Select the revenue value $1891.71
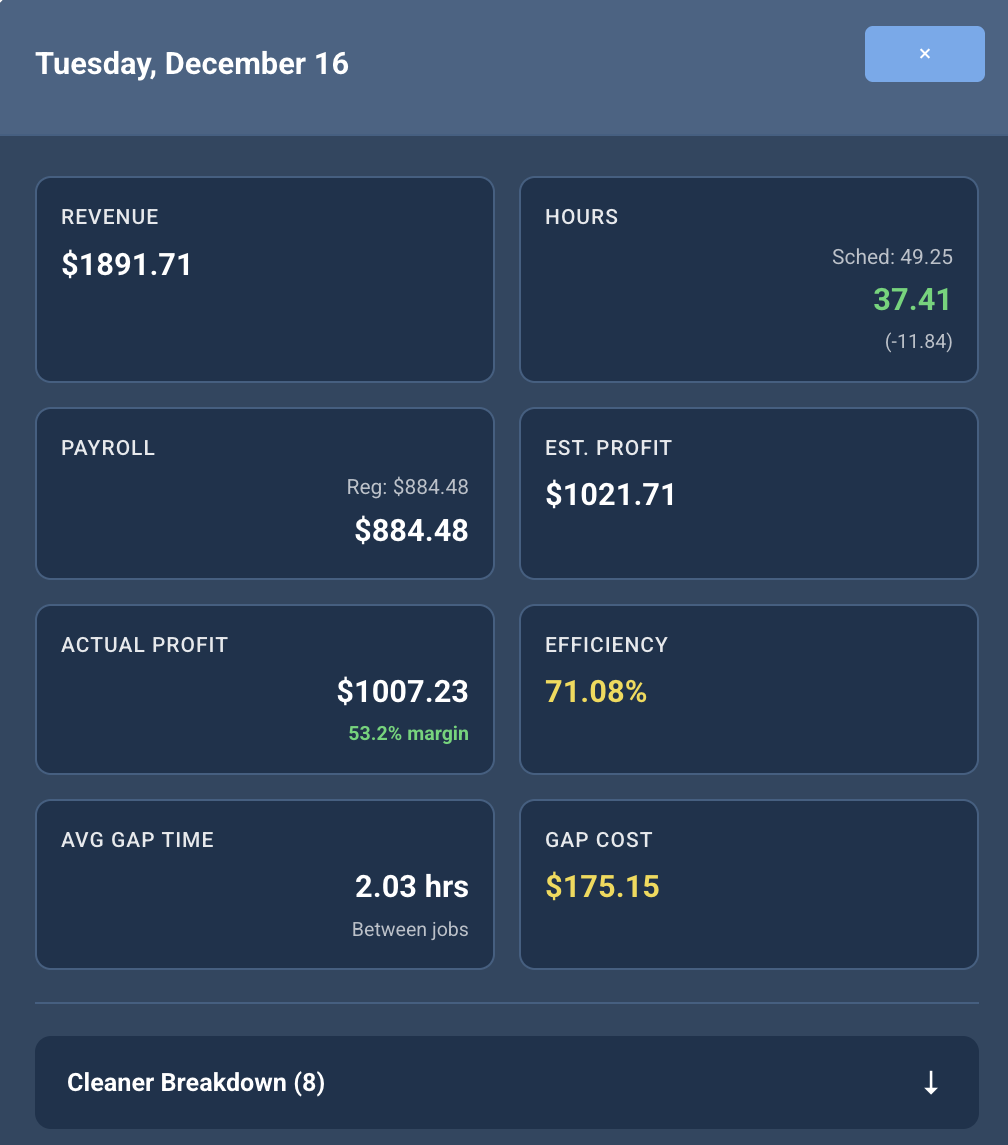 pos(126,264)
